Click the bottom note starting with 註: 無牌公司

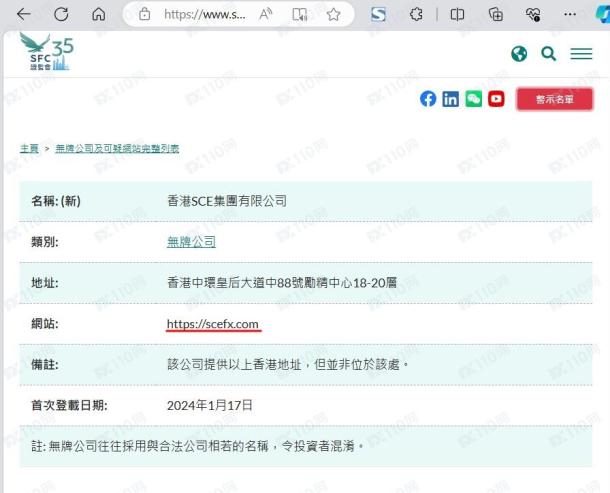[x=198, y=446]
